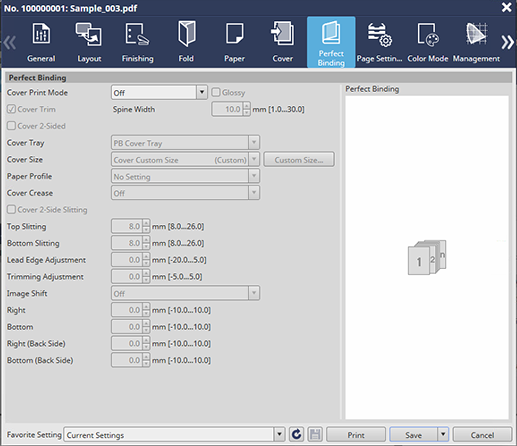
Task: Enable the Glossy checkbox
Action: [x=216, y=92]
